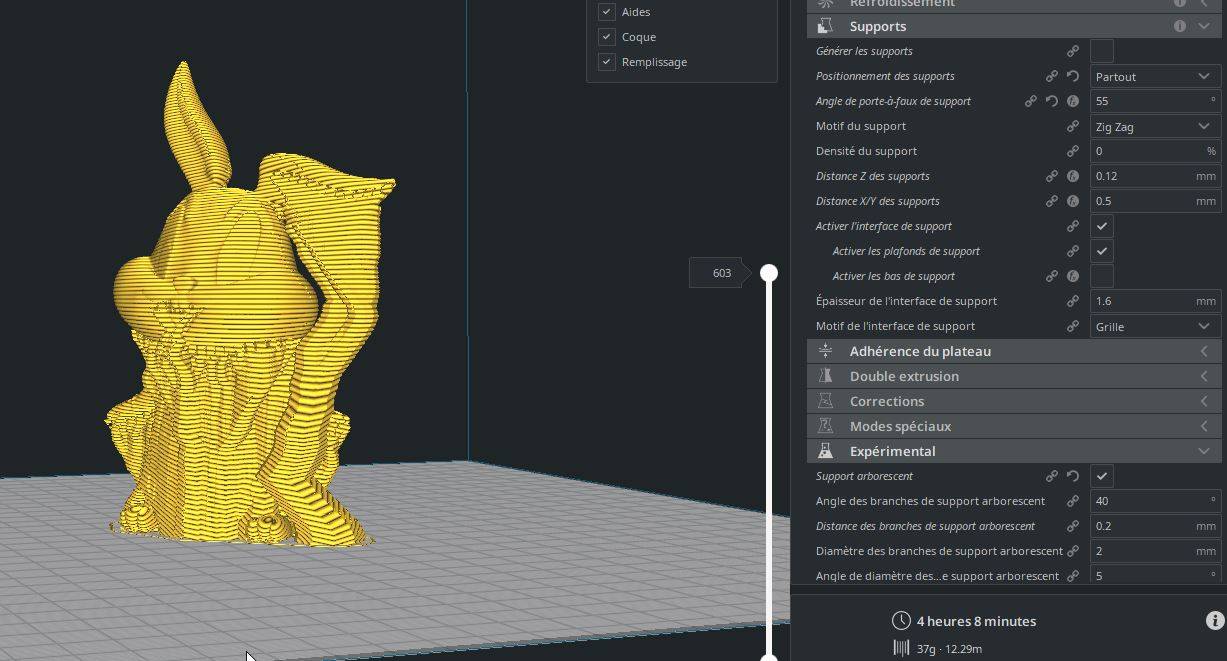Click info icon beside print time estimate
Screen dimensions: 1227x661
click(x=1215, y=621)
